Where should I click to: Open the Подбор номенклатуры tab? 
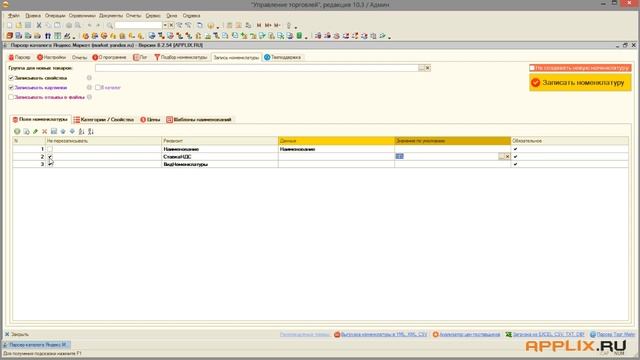coord(181,58)
